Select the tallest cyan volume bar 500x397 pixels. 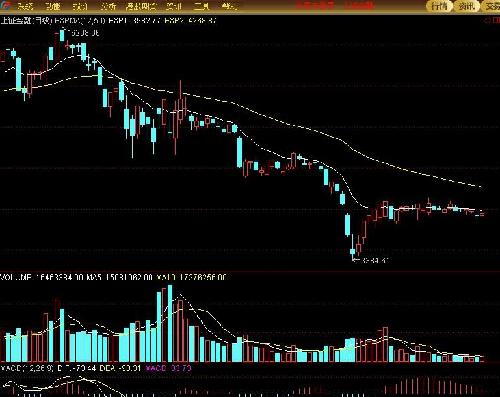(170, 323)
